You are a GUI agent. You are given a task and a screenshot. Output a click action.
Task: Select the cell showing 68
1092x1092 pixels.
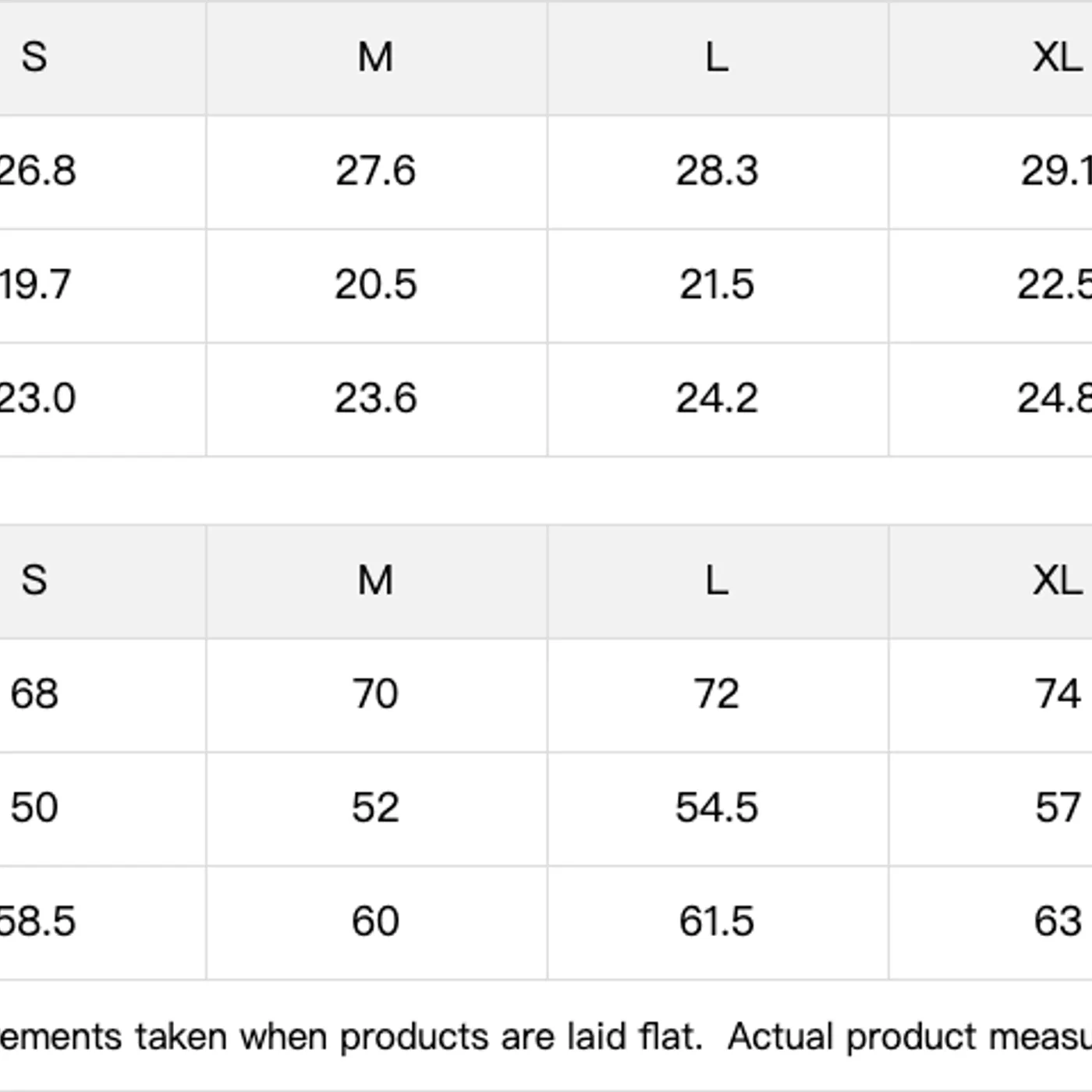(x=35, y=694)
